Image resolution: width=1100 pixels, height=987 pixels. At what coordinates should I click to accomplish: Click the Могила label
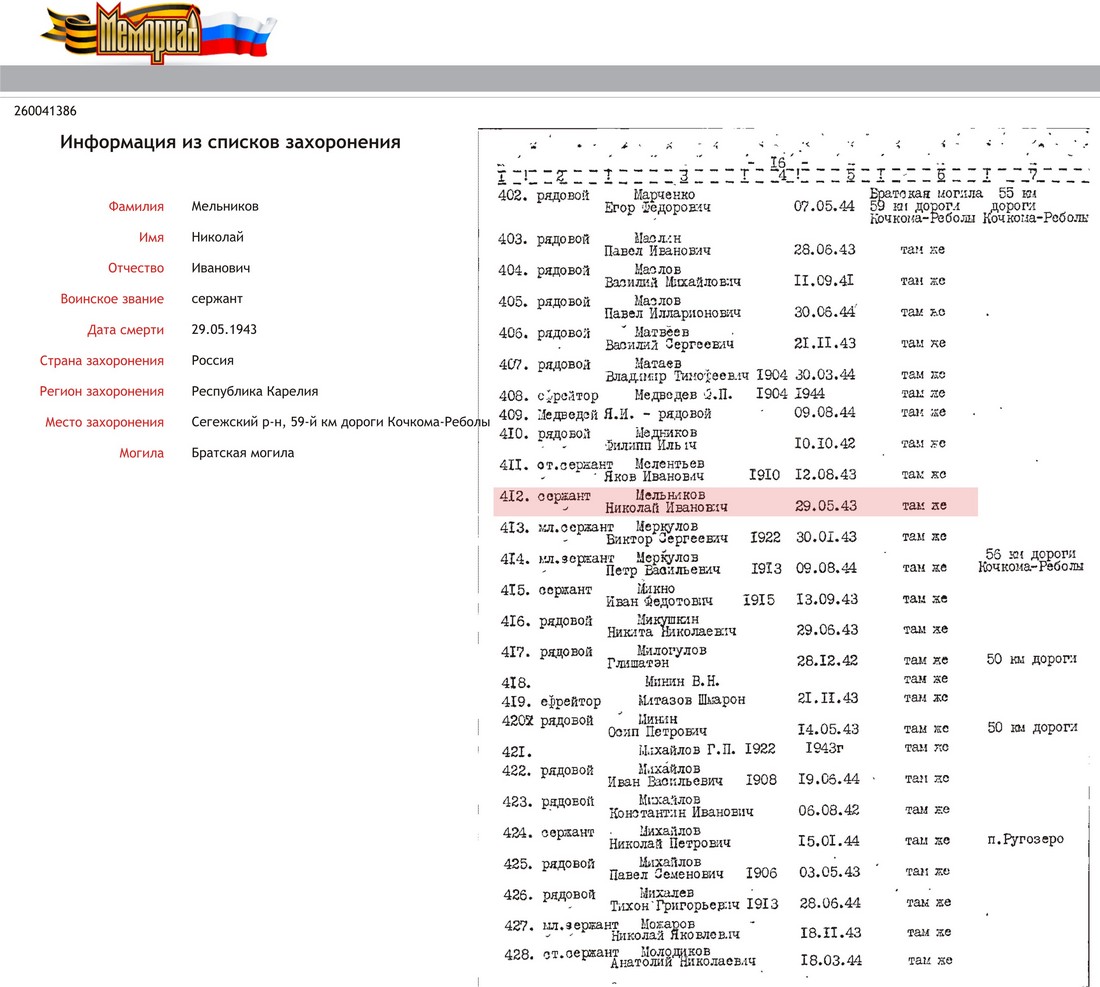pos(141,453)
